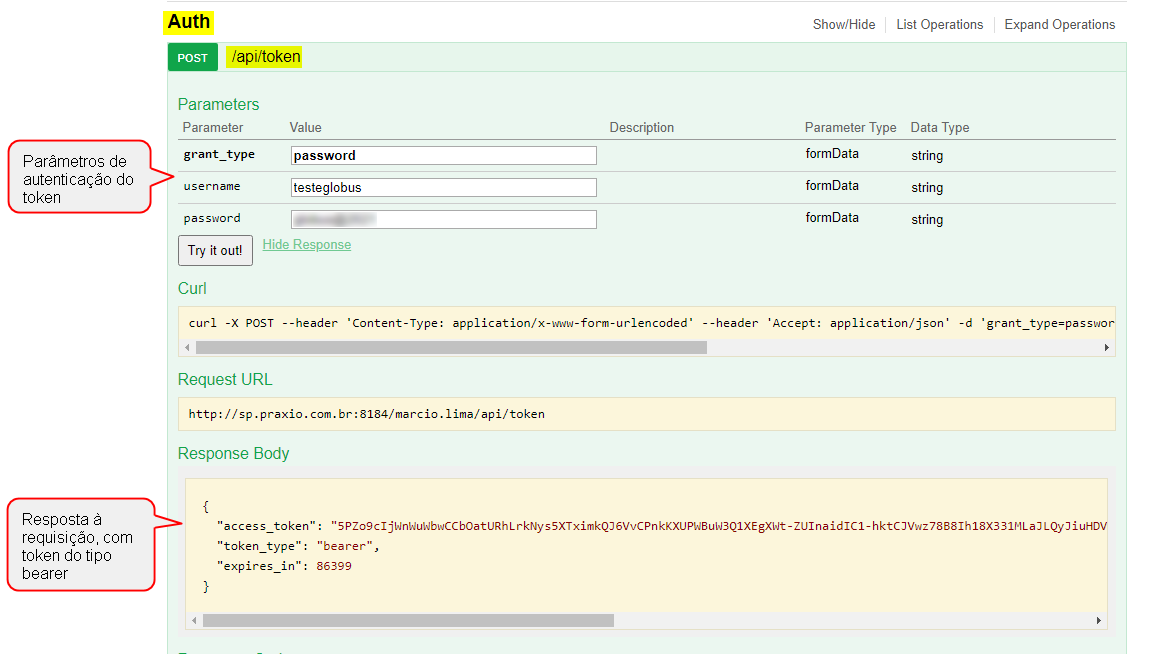Click the grant_type parameter name
The width and height of the screenshot is (1149, 654).
(x=219, y=155)
